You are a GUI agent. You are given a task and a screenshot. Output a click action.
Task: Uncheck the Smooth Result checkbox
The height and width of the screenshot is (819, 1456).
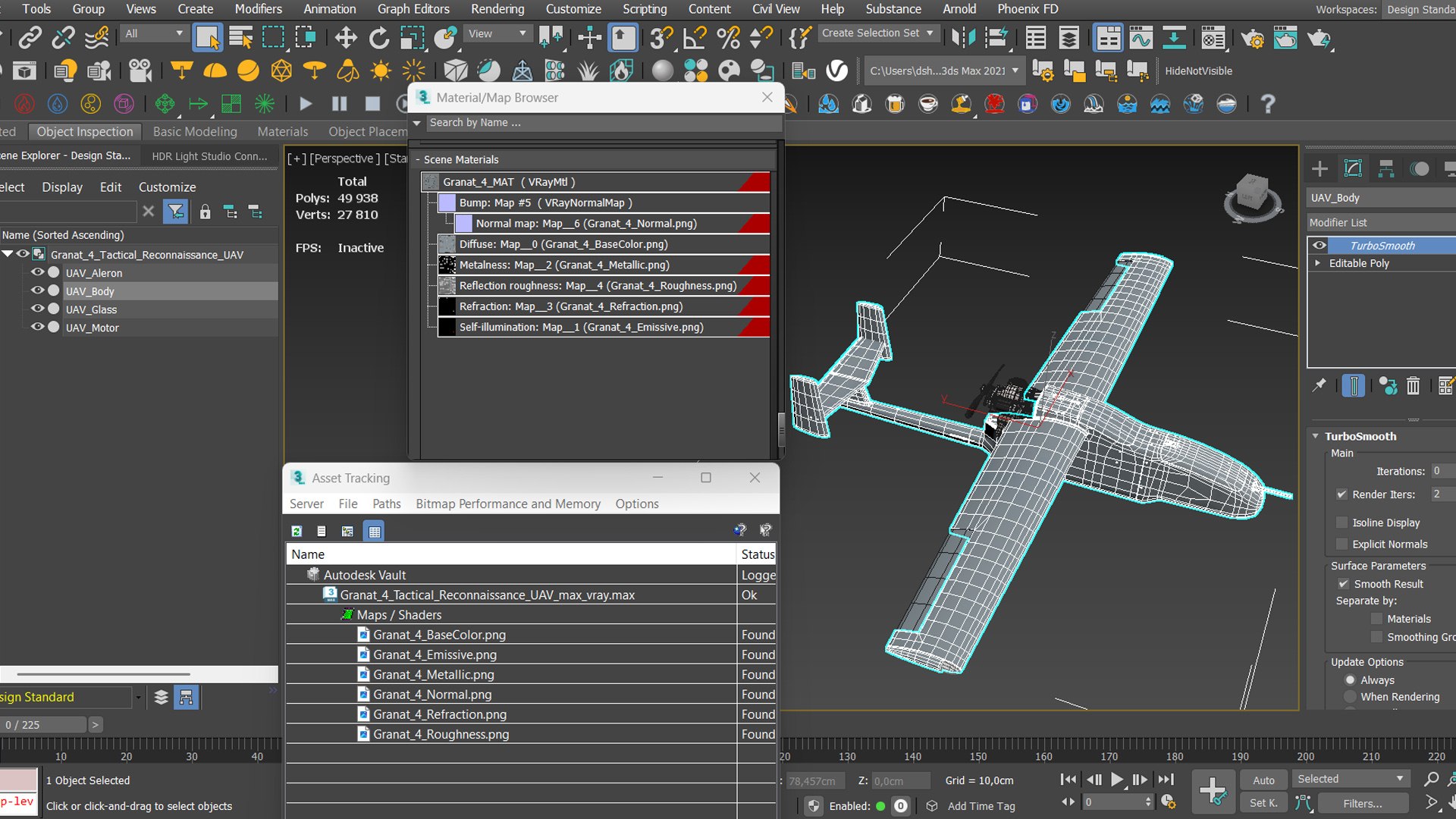[1342, 584]
